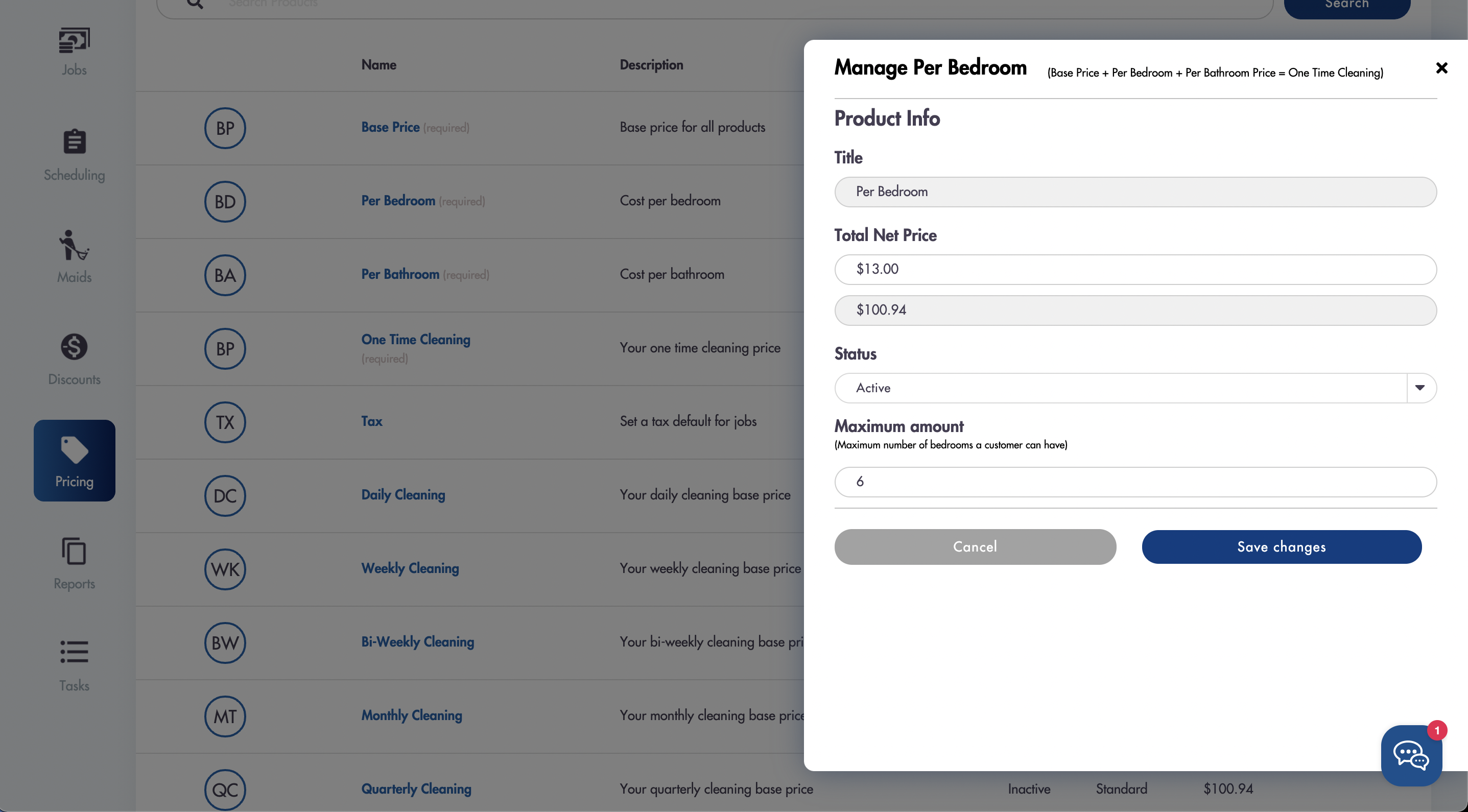The width and height of the screenshot is (1468, 812).
Task: Open the Base Price product link
Action: [390, 127]
